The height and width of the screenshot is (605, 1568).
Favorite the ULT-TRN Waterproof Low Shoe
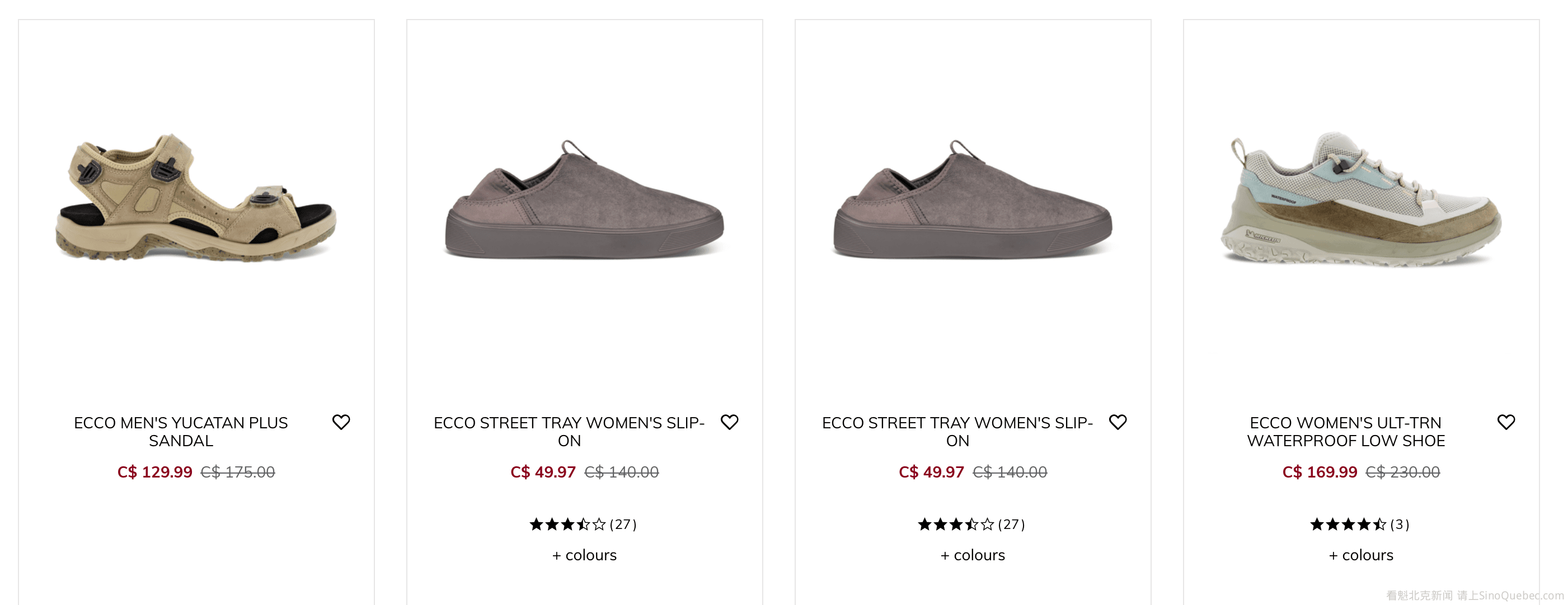(1506, 422)
